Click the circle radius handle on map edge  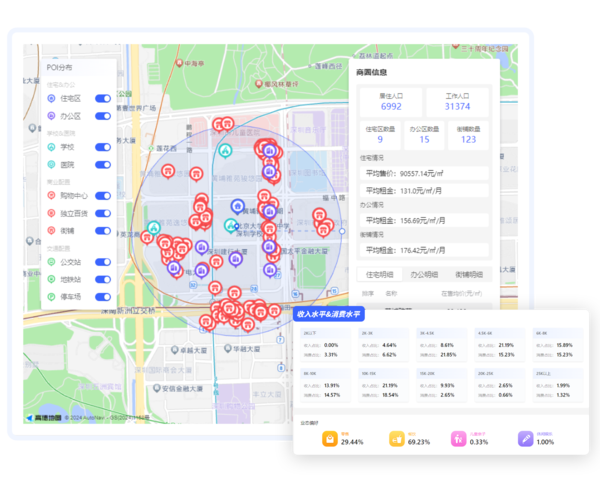click(342, 231)
